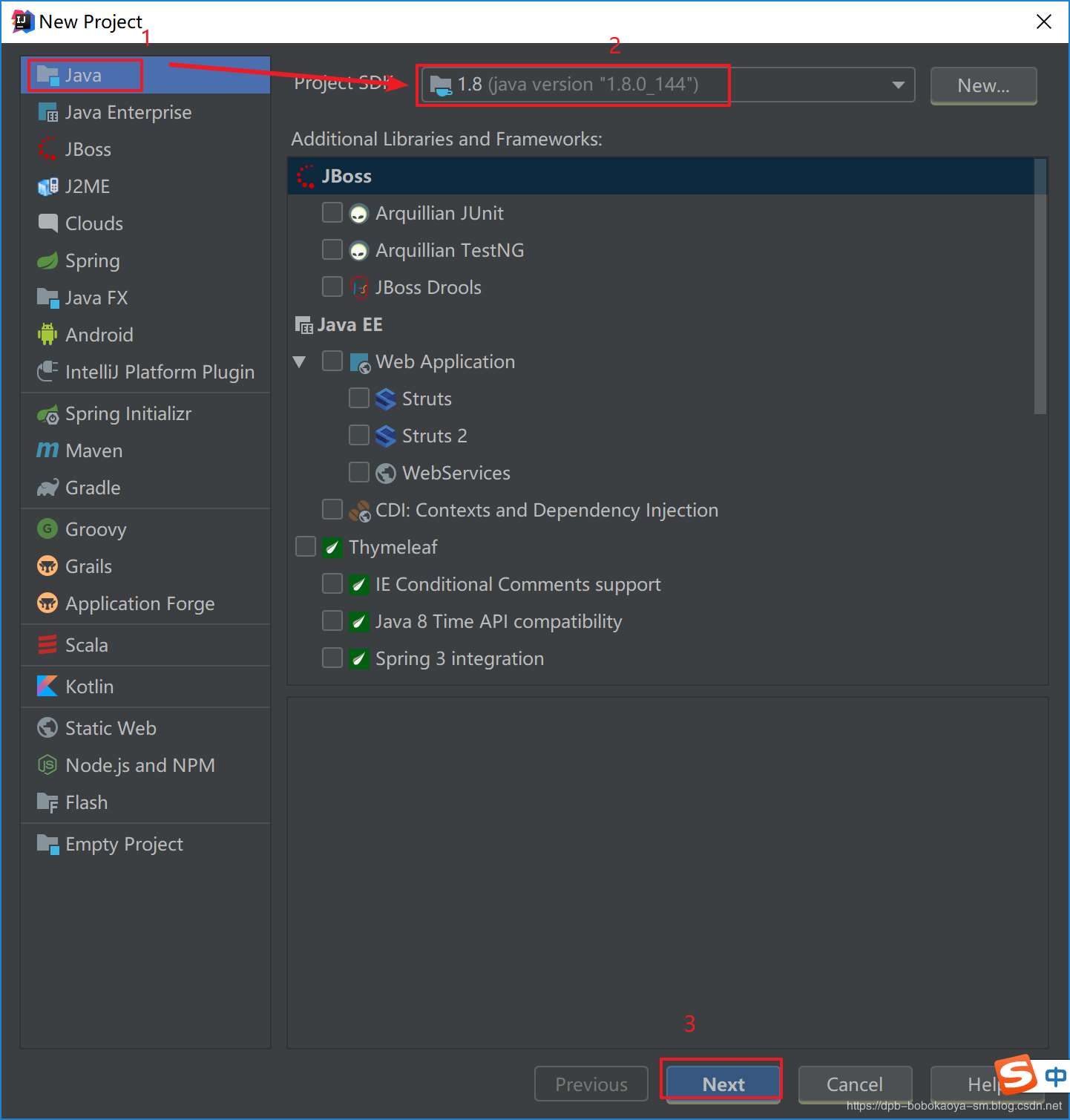Image resolution: width=1070 pixels, height=1120 pixels.
Task: Click the Scala icon
Action: coord(47,645)
